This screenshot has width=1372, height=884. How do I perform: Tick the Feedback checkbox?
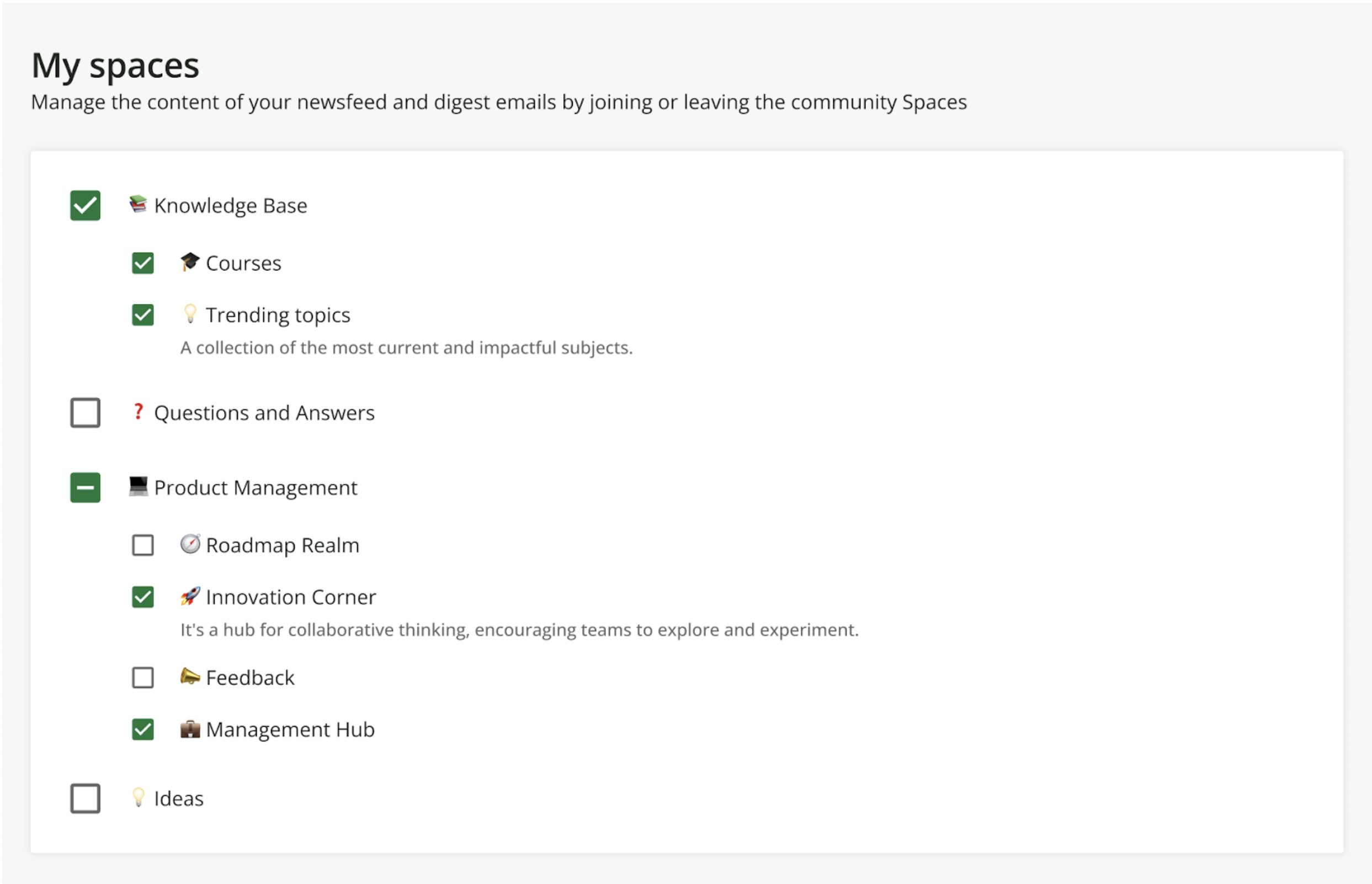coord(142,678)
